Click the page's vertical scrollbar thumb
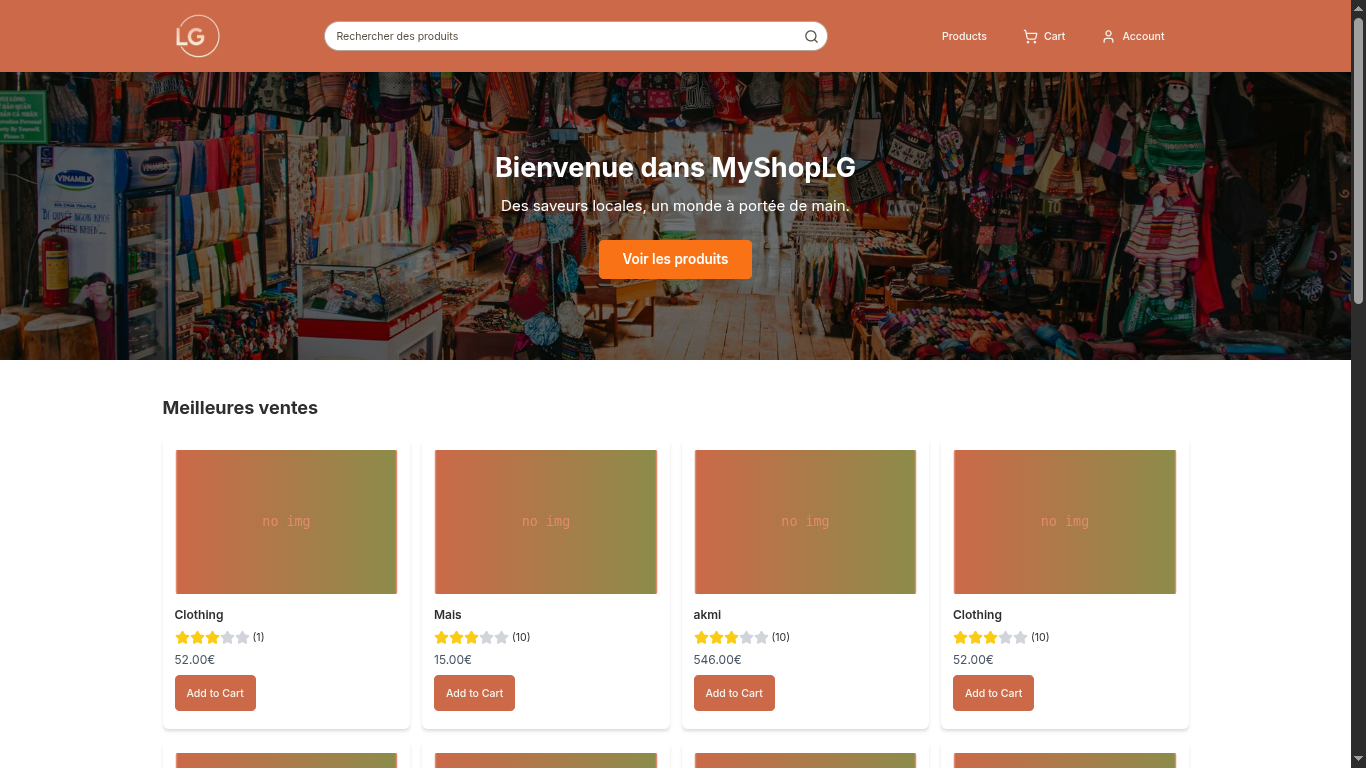 [1358, 160]
